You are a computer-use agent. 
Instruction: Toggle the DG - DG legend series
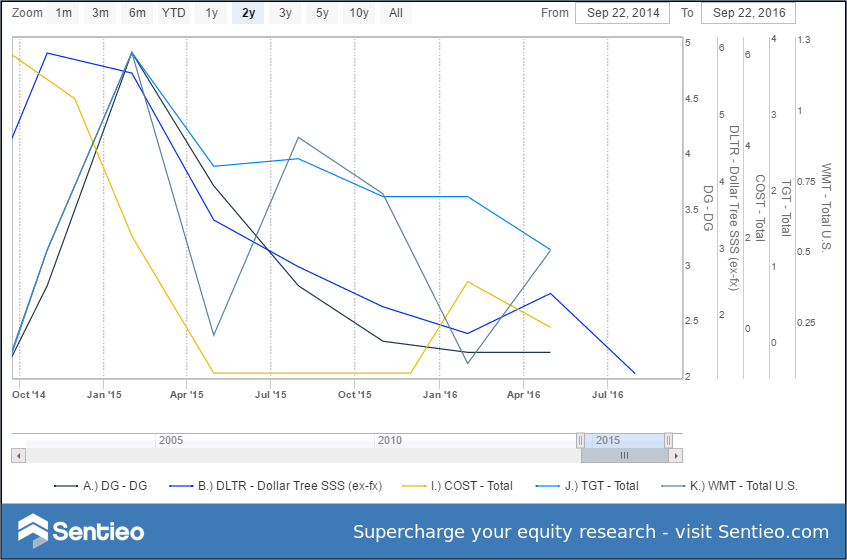[100, 486]
